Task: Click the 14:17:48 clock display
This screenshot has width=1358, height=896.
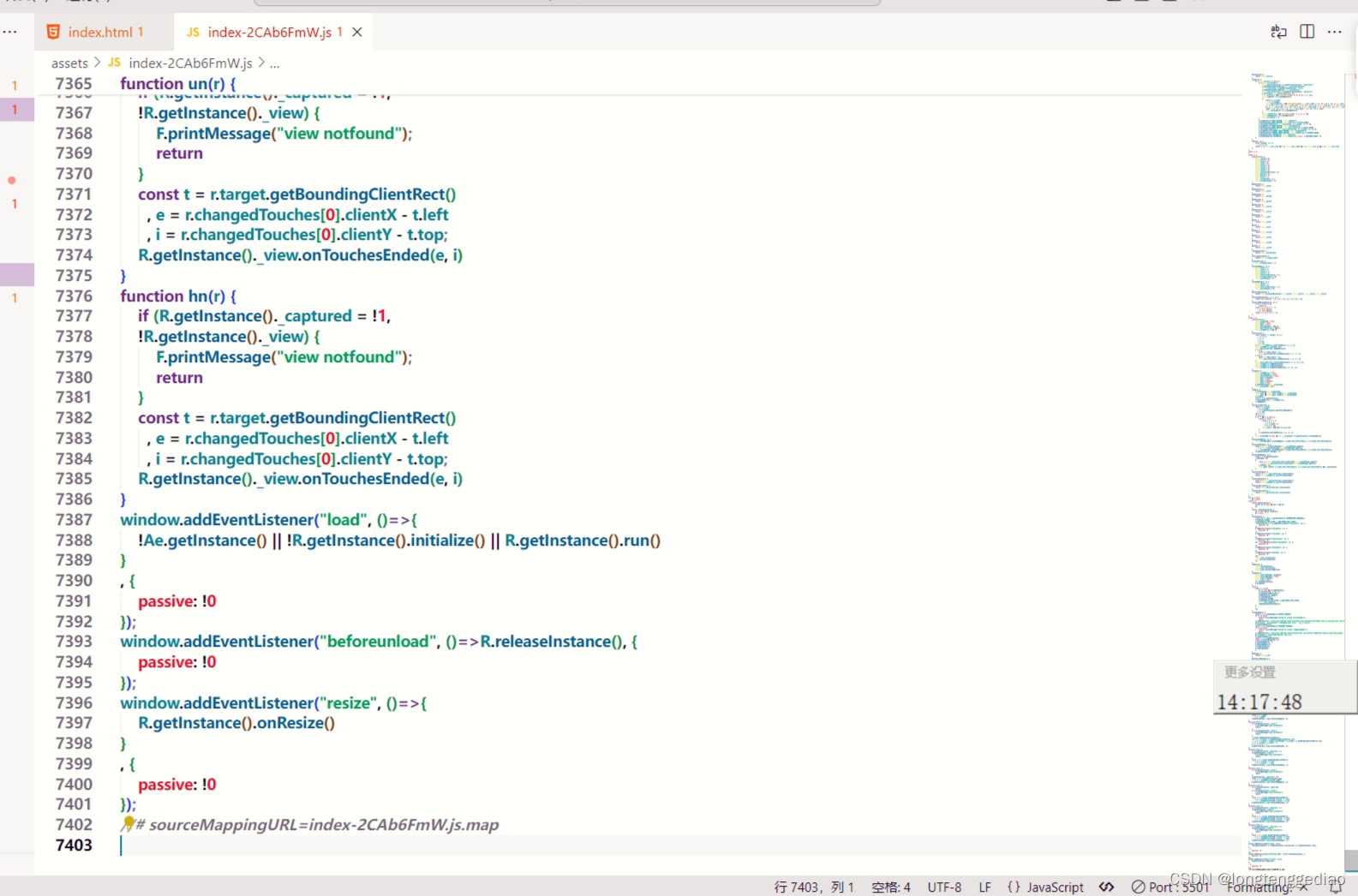Action: pyautogui.click(x=1259, y=702)
